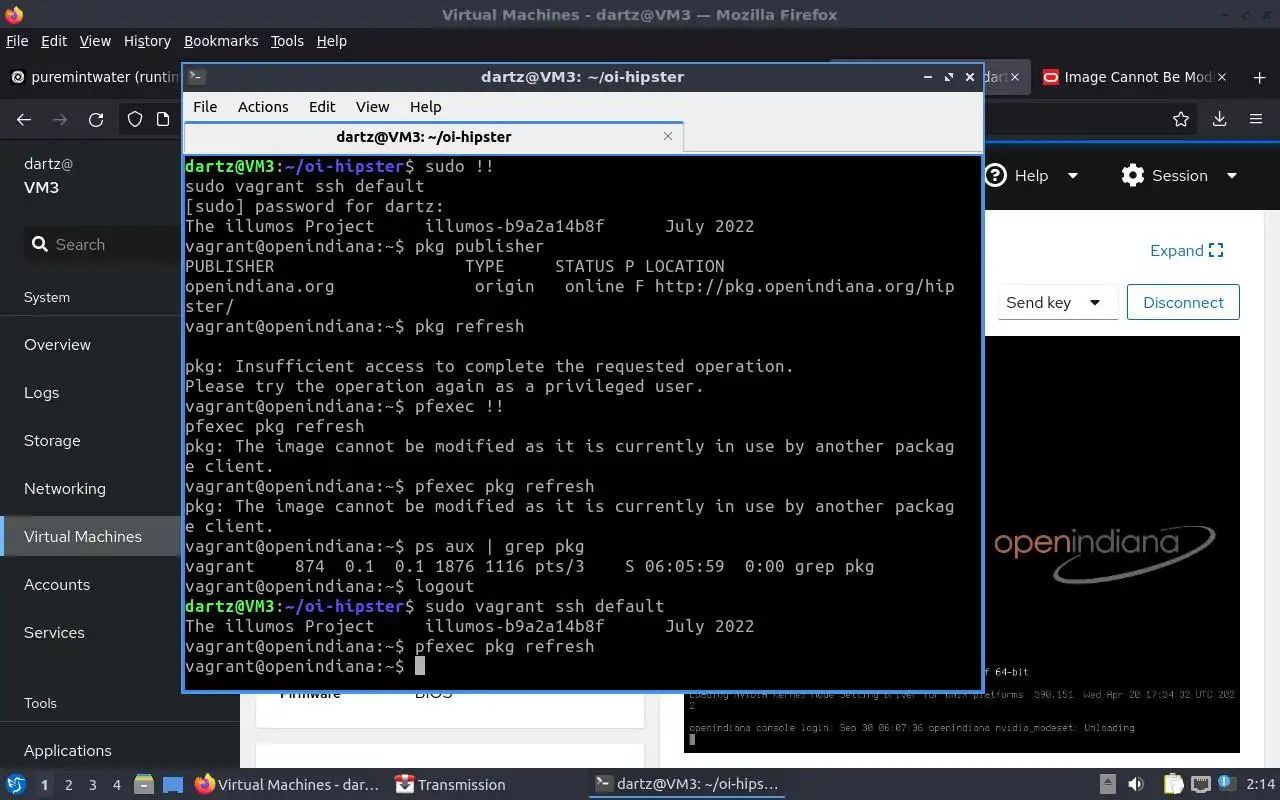Open the terminal's Edit menu
Image resolution: width=1280 pixels, height=800 pixels.
[322, 107]
